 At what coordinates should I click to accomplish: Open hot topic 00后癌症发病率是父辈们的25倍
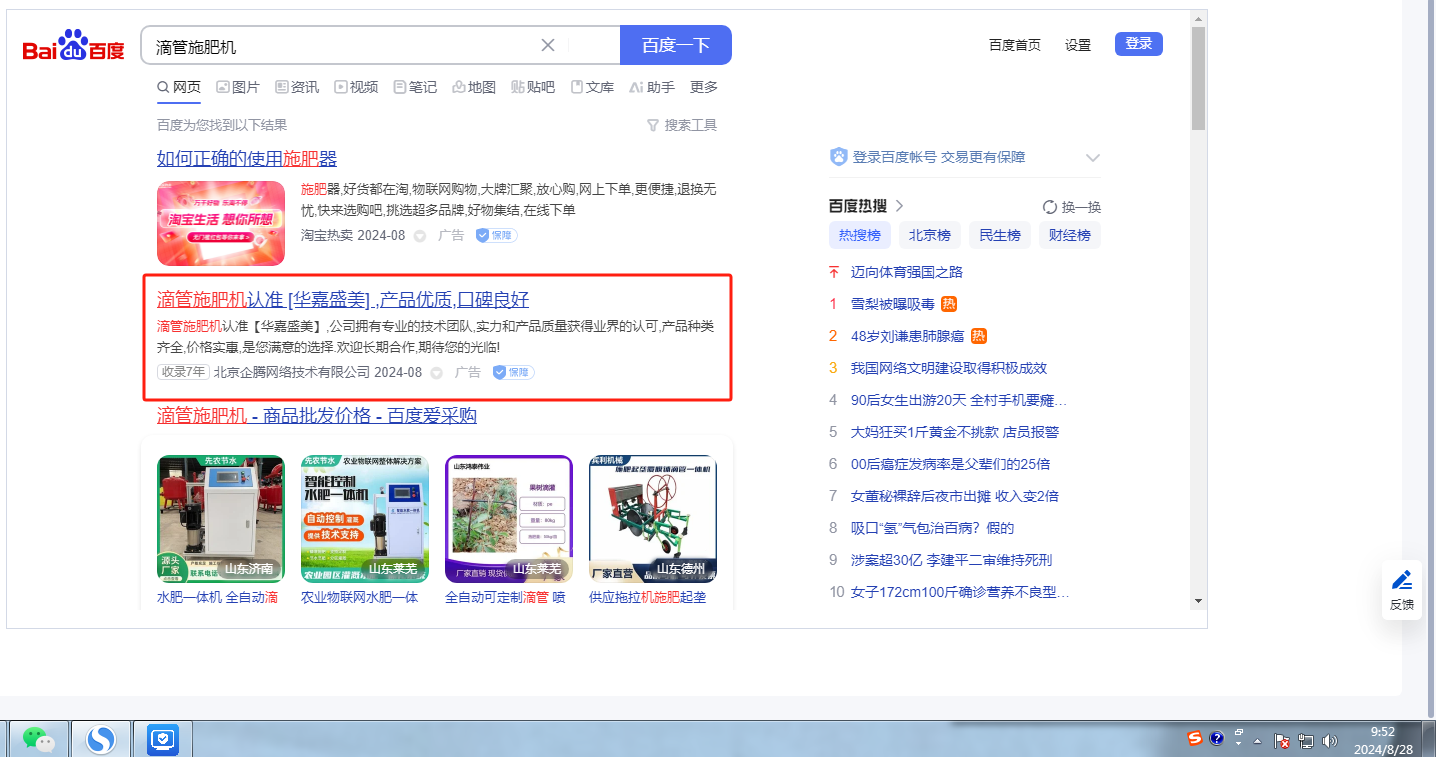[x=951, y=464]
